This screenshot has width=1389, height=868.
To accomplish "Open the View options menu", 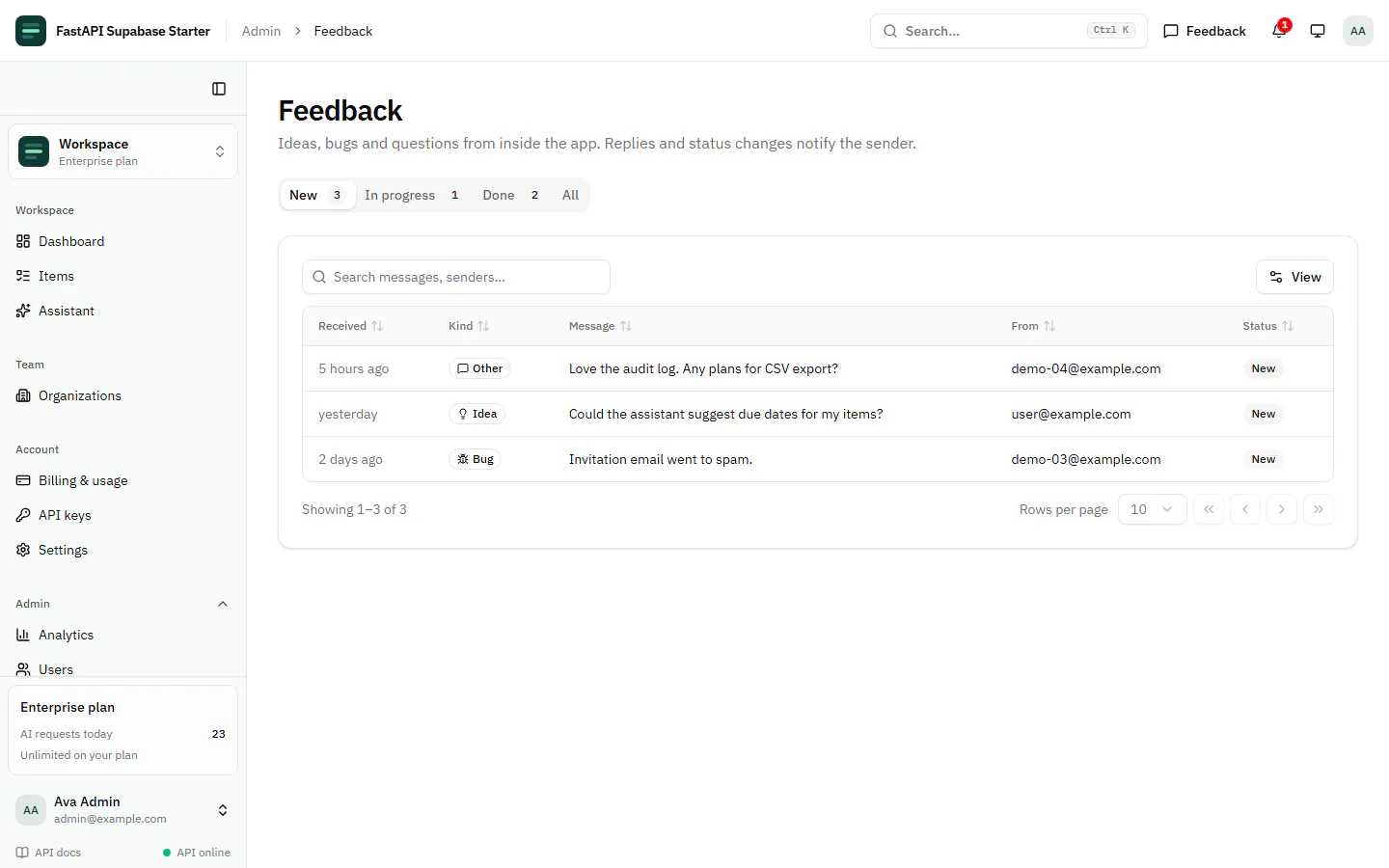I will [x=1294, y=277].
